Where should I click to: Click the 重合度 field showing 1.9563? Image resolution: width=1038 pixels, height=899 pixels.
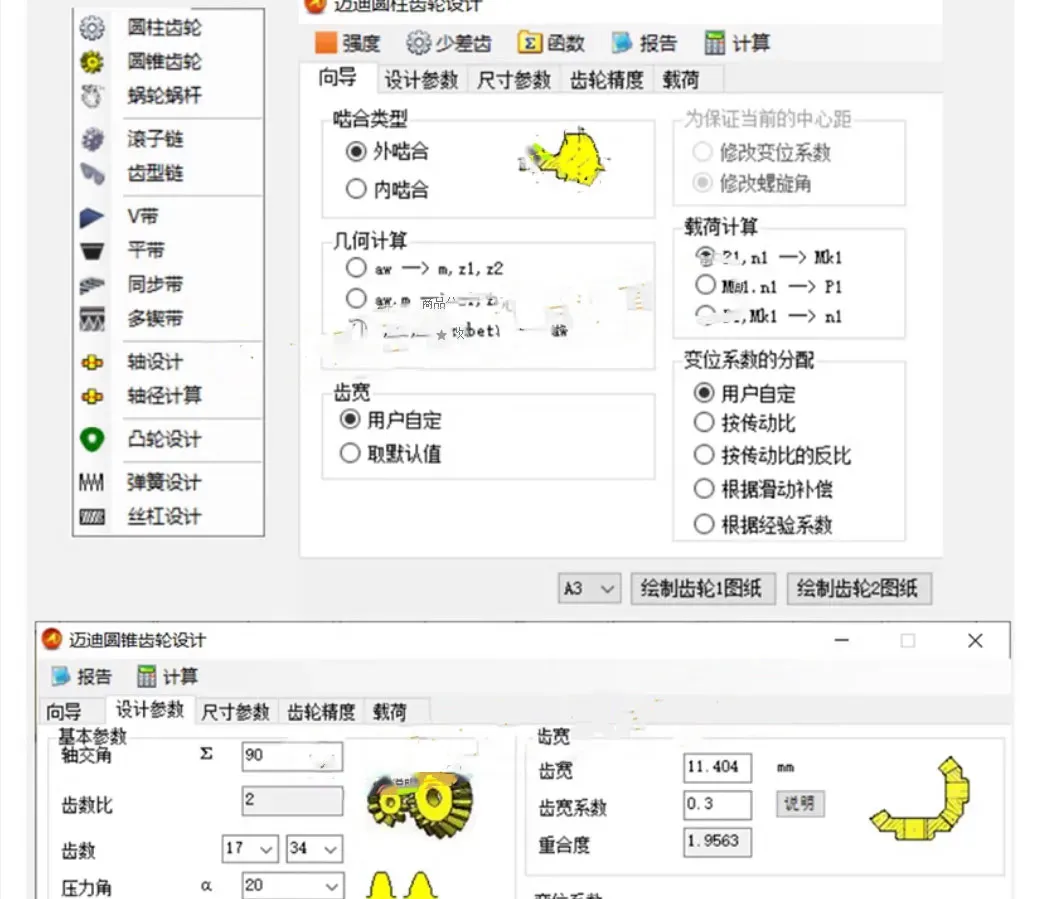point(718,841)
